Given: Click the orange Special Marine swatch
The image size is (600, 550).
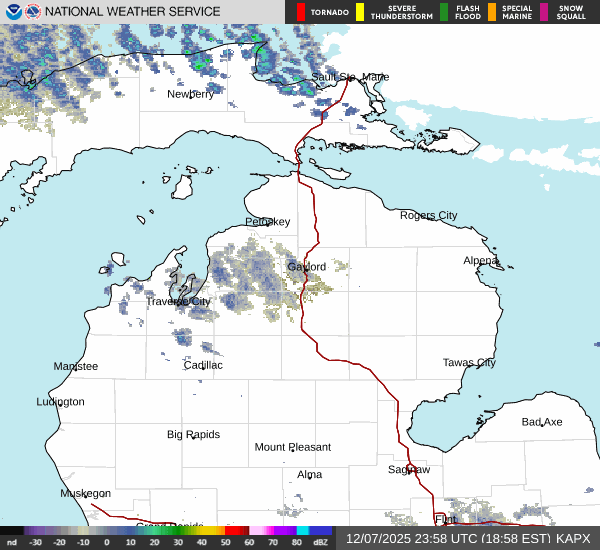Looking at the screenshot, I should point(493,12).
